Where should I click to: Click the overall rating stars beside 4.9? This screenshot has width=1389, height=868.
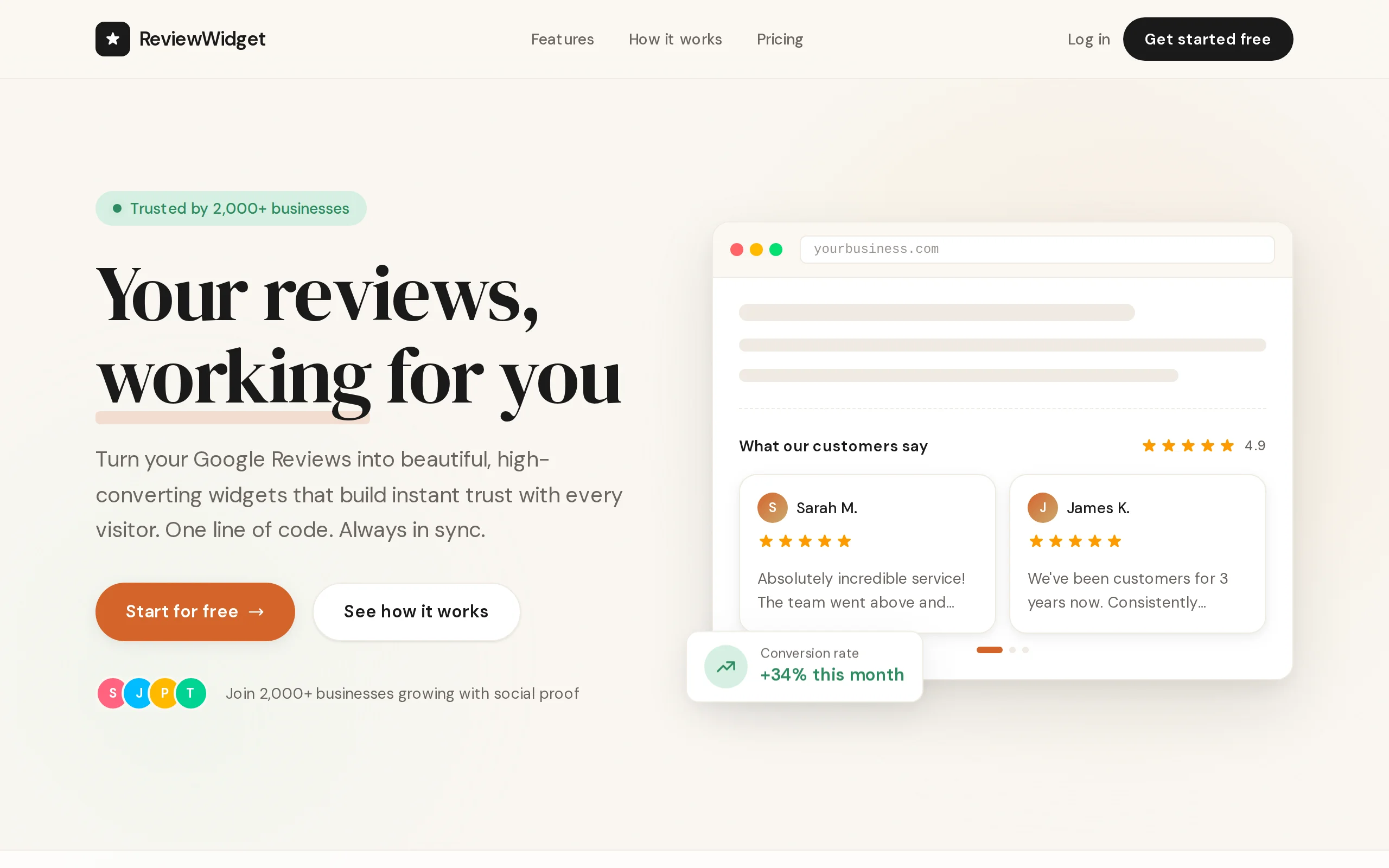tap(1188, 445)
